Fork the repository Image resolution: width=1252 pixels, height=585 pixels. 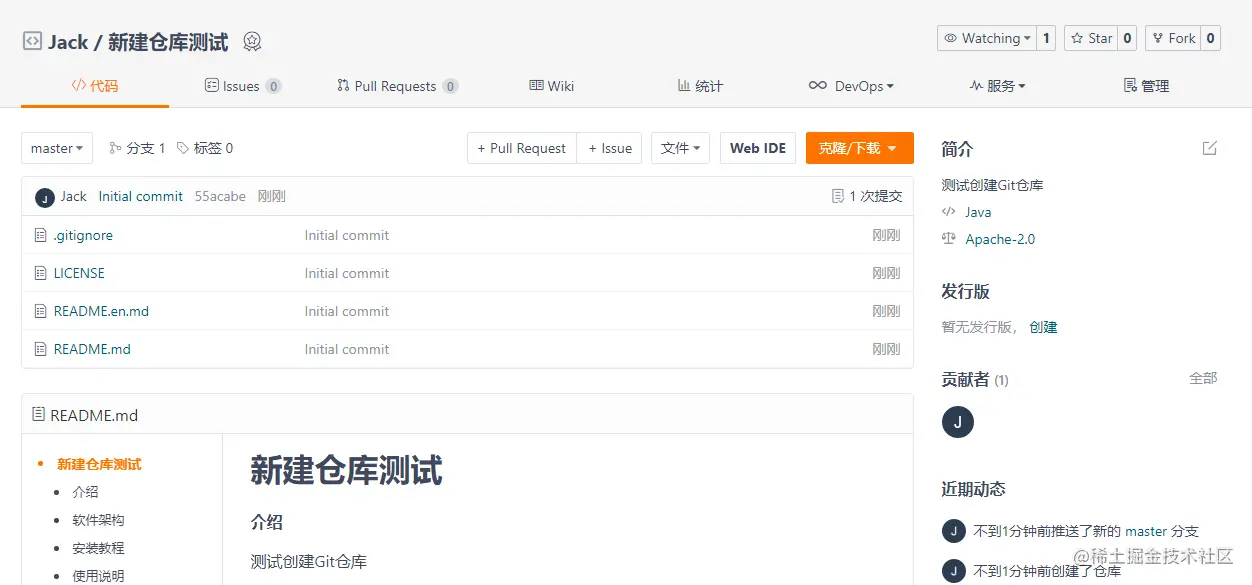1173,38
